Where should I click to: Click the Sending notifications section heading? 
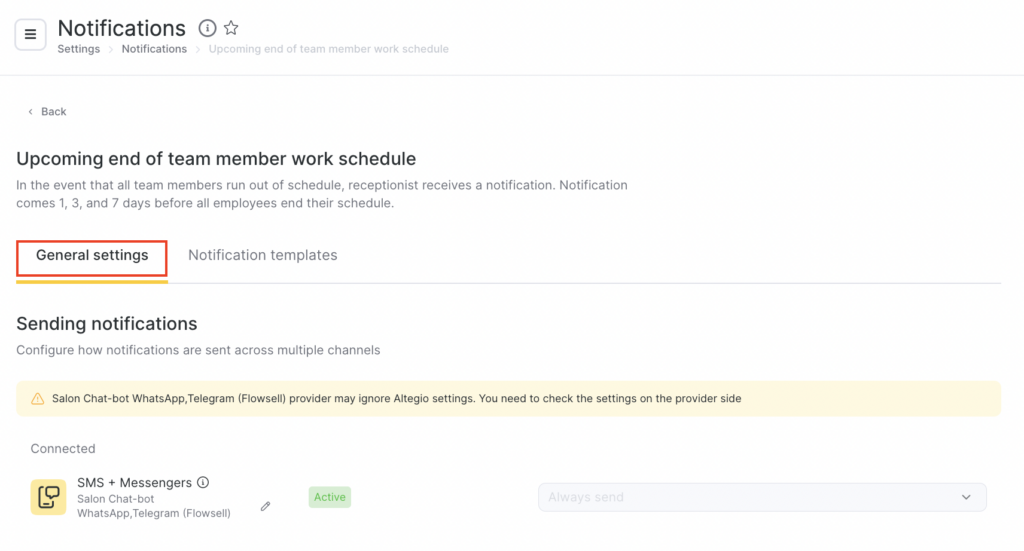107,323
